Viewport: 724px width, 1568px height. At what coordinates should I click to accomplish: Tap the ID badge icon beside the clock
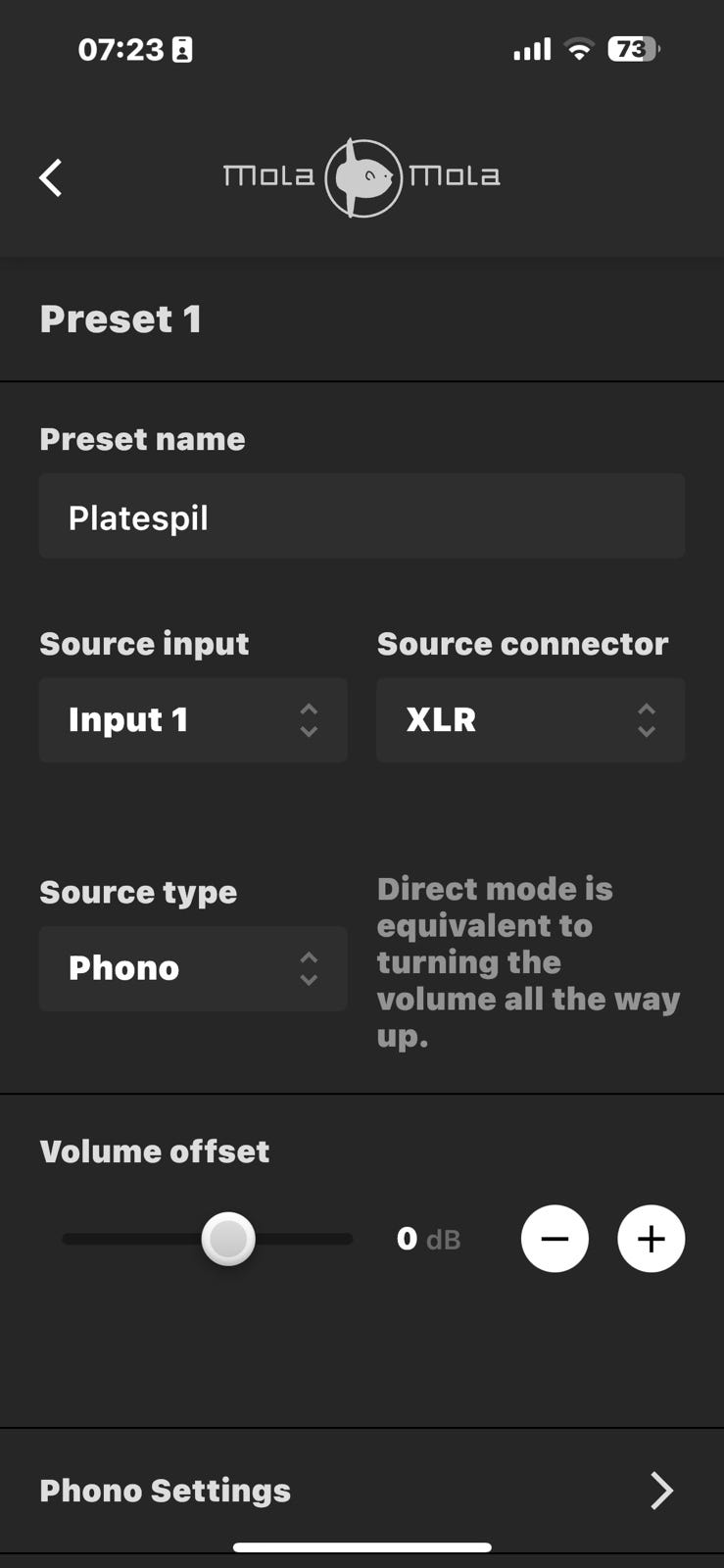pyautogui.click(x=182, y=50)
